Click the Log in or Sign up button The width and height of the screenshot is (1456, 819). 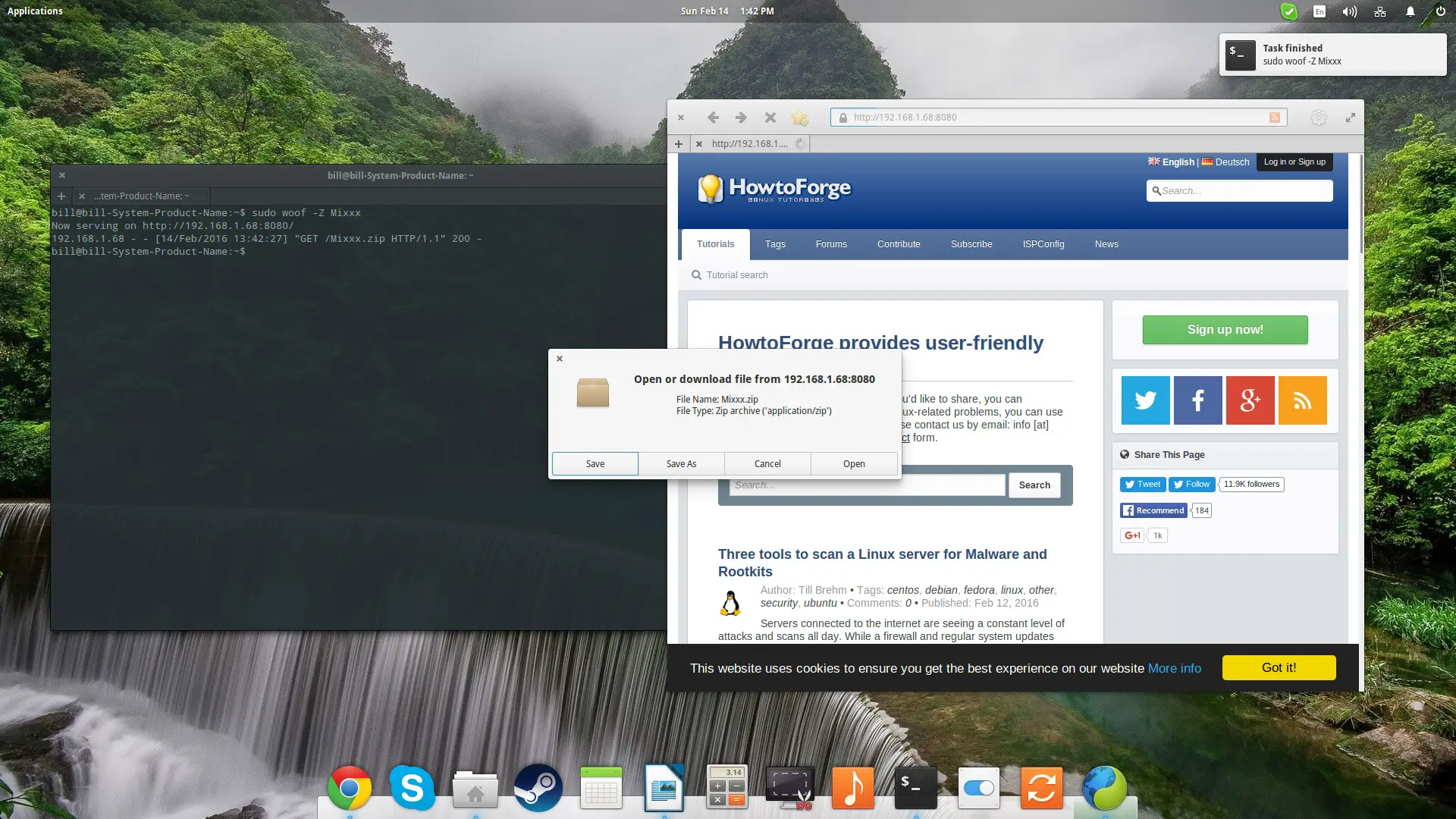pos(1294,162)
